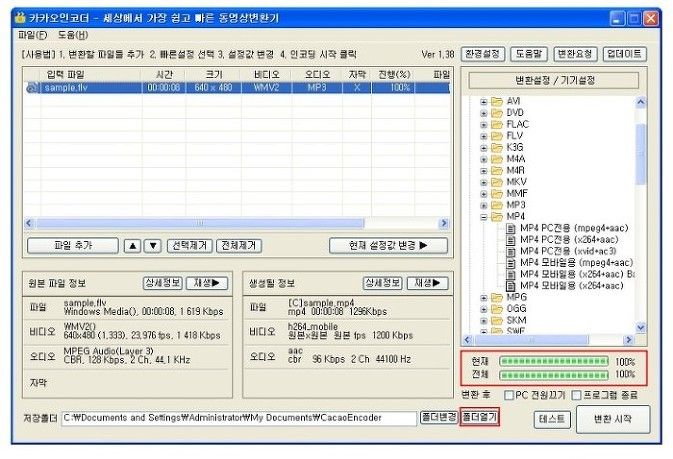Click the AVI folder icon
Viewport: 673px width, 459px height.
[497, 101]
